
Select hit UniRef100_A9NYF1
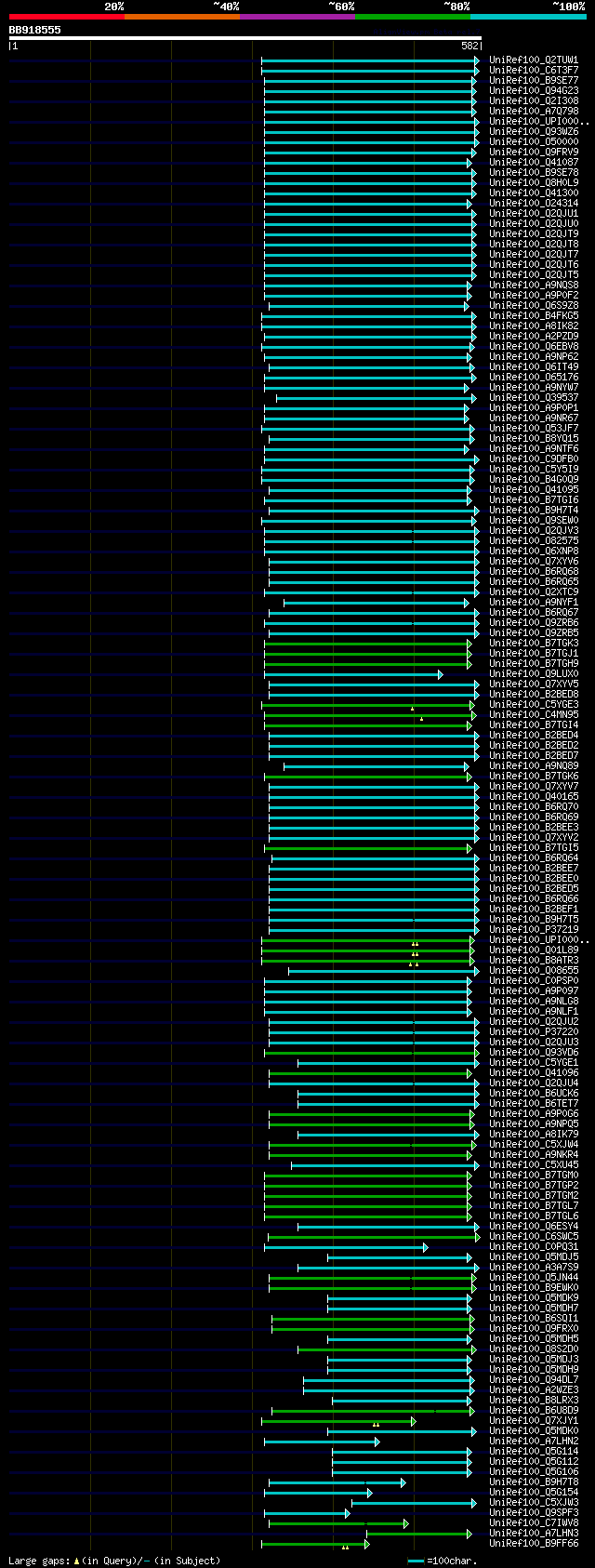point(534,602)
